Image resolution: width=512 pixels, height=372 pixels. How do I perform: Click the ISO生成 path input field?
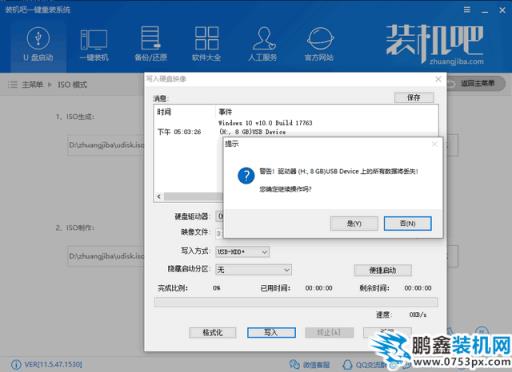click(106, 145)
